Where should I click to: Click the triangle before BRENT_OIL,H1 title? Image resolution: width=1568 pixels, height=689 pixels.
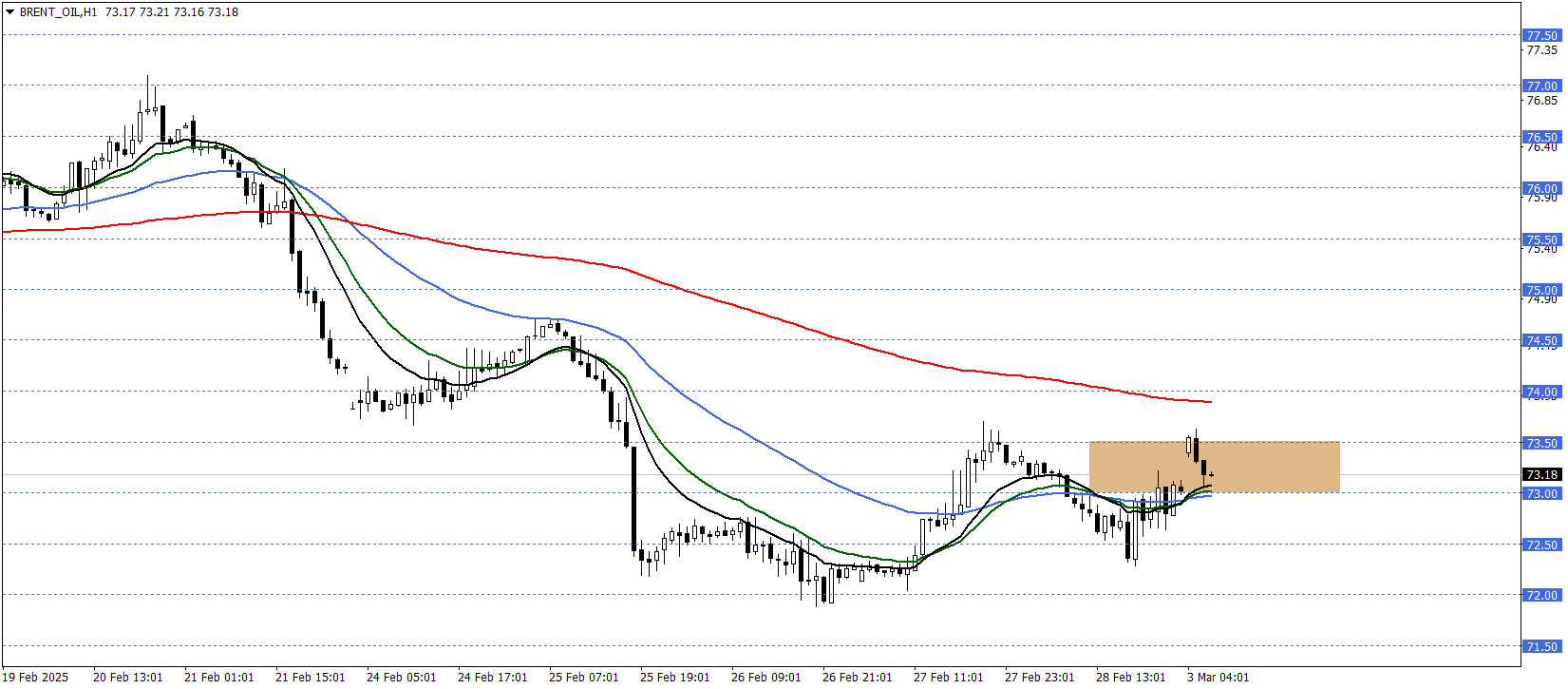click(x=10, y=12)
